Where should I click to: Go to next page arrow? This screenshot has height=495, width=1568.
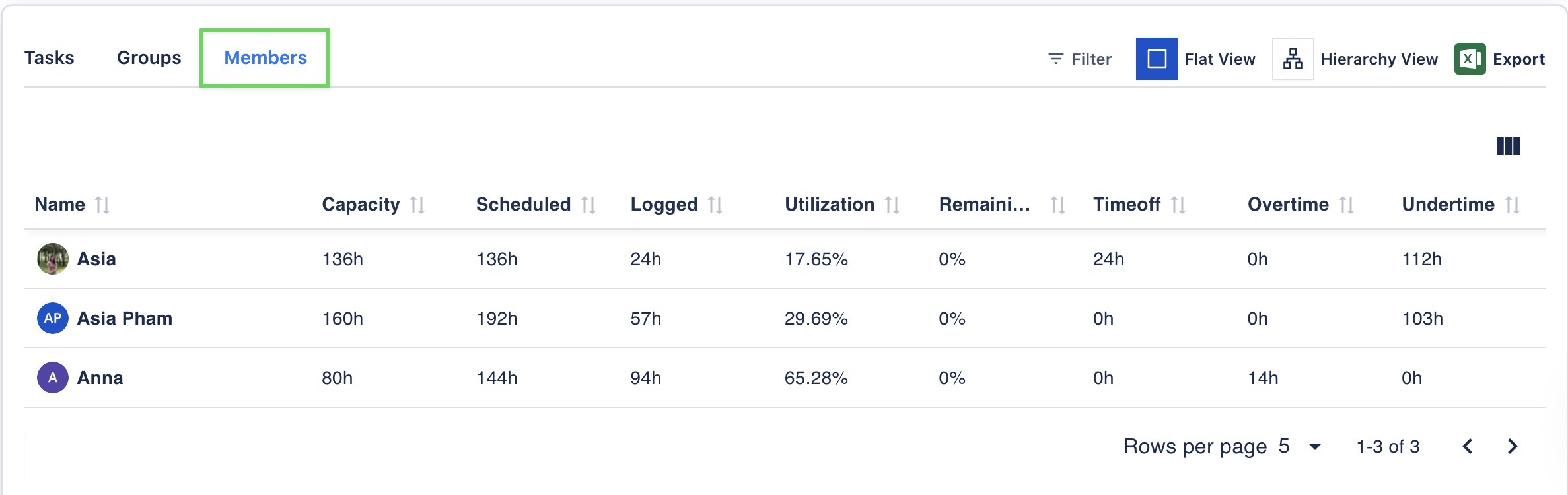pos(1513,447)
